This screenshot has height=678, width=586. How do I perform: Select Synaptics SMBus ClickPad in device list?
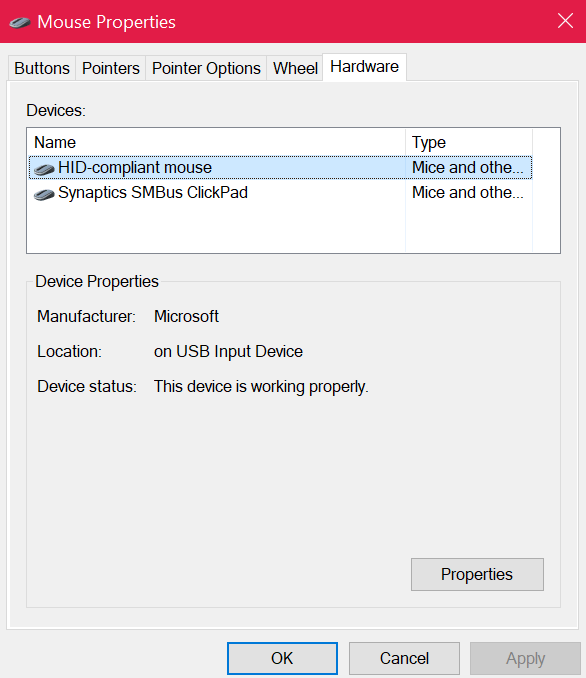pyautogui.click(x=280, y=192)
